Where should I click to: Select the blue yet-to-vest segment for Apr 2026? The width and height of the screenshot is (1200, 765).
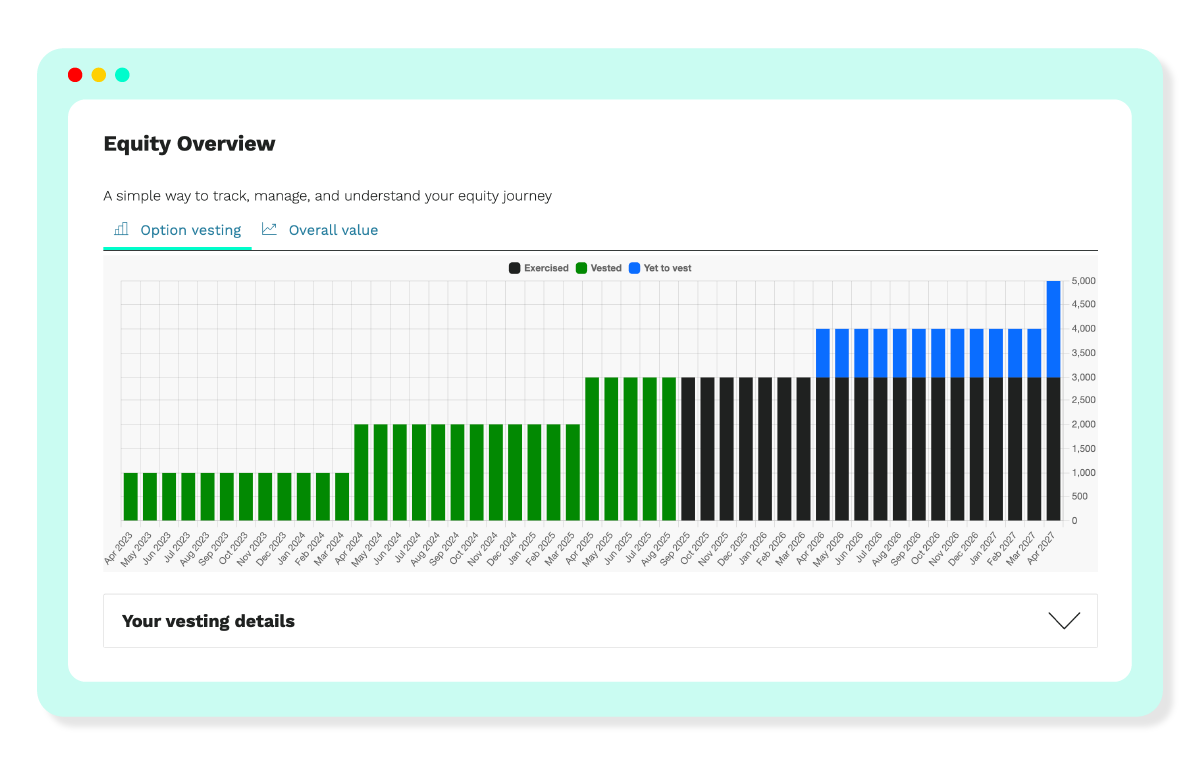tap(823, 353)
